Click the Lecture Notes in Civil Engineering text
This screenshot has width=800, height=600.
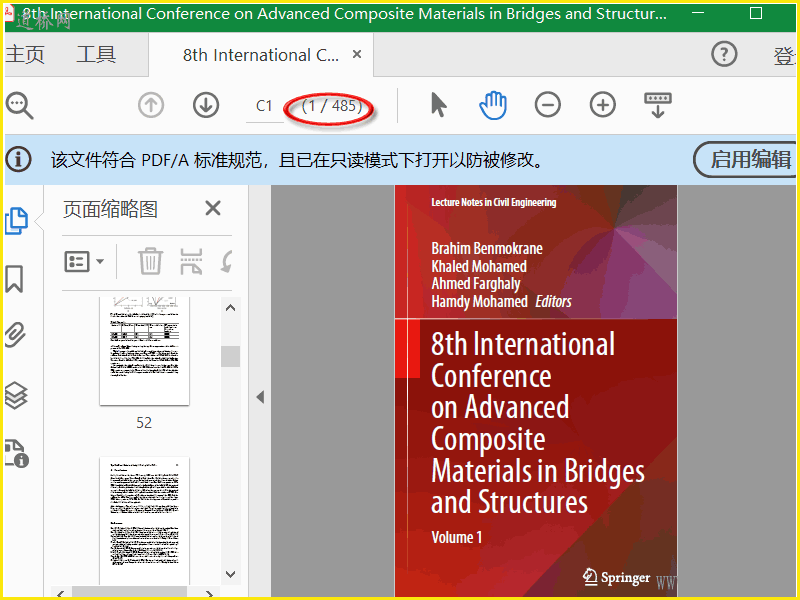tap(493, 202)
